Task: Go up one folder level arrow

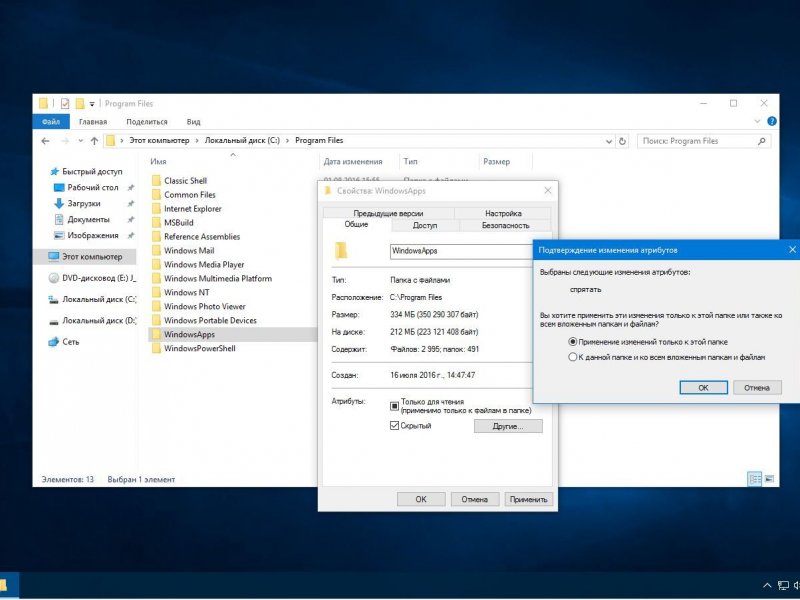Action: click(94, 141)
